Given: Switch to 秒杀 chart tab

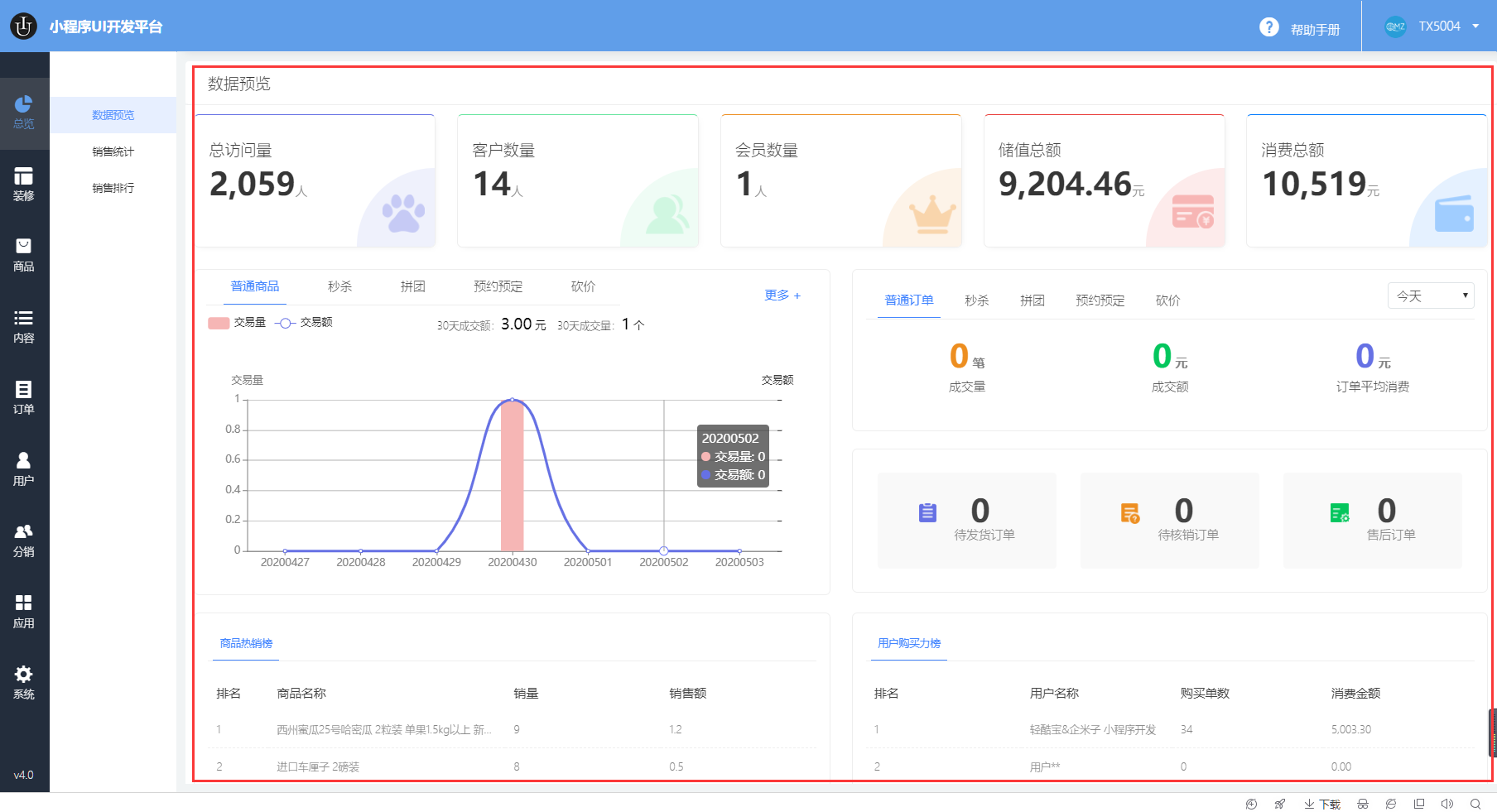Looking at the screenshot, I should [x=339, y=286].
